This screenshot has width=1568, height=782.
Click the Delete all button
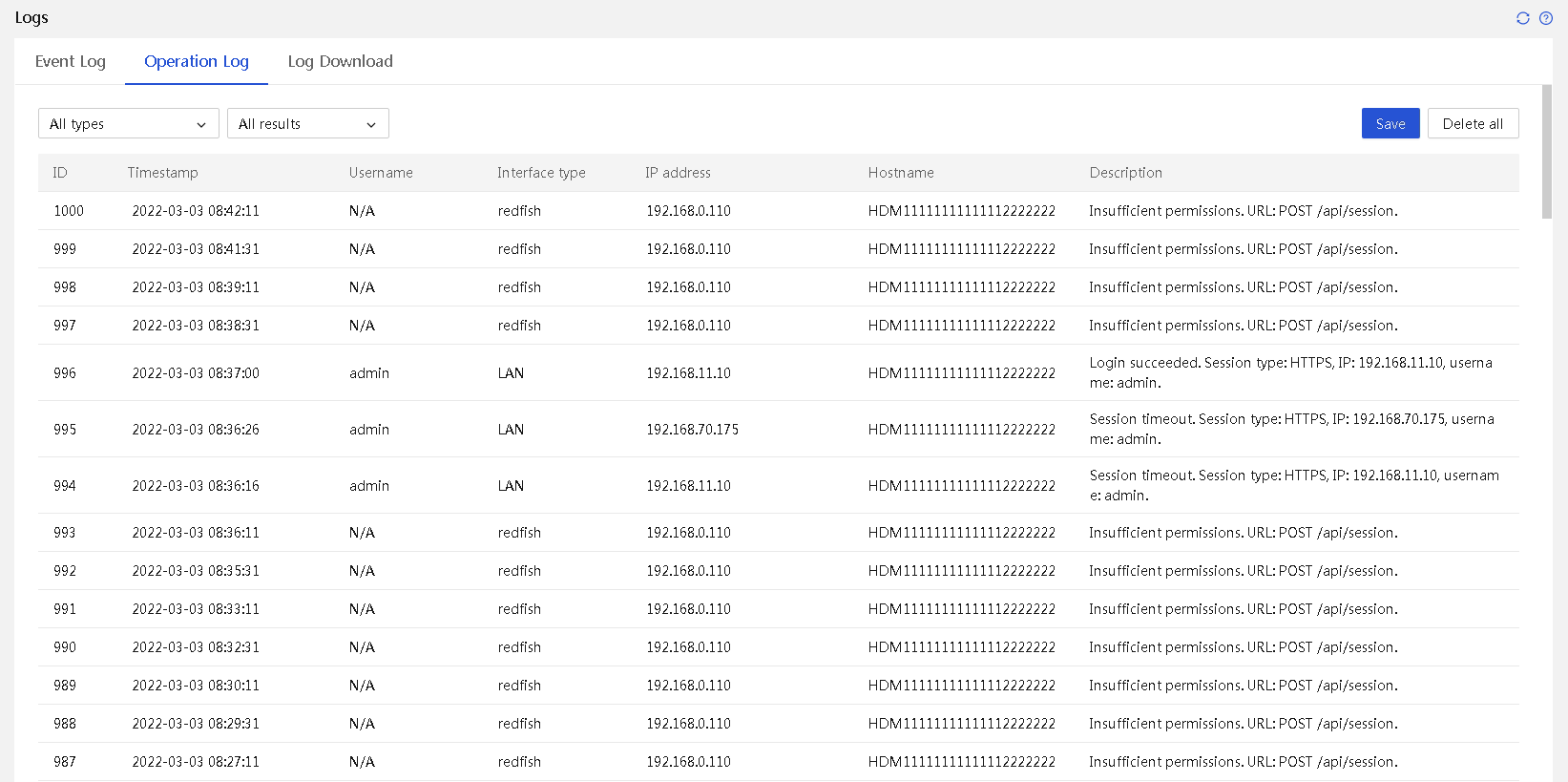pyautogui.click(x=1474, y=123)
